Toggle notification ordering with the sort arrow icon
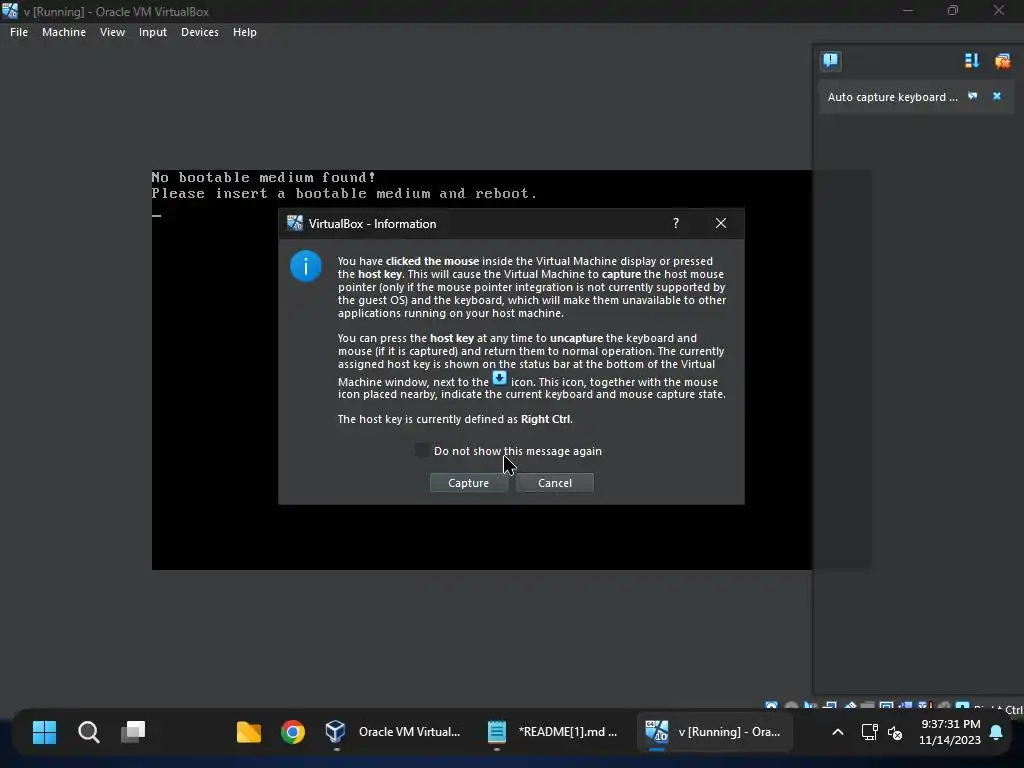This screenshot has width=1024, height=768. [x=972, y=61]
